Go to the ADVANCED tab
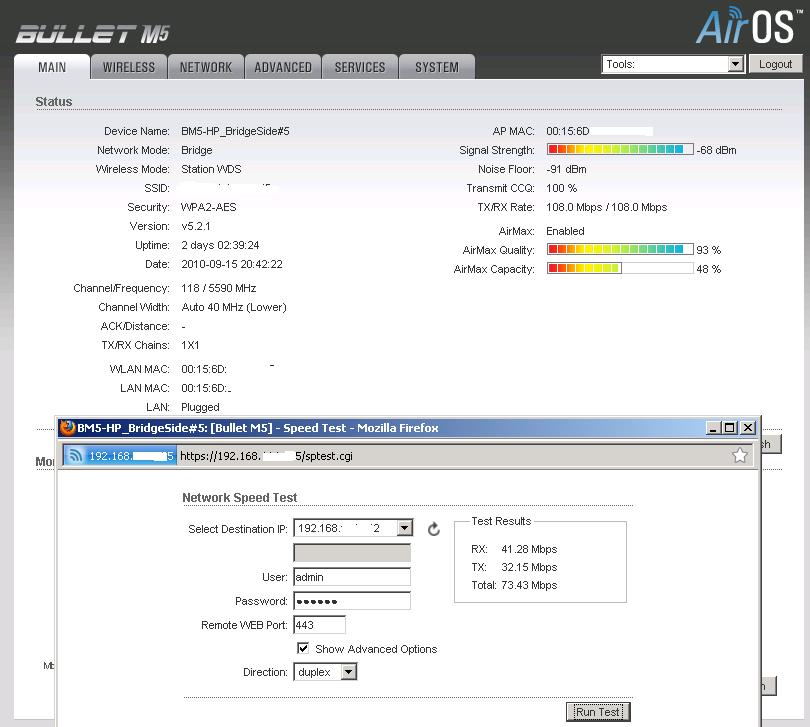 point(283,67)
